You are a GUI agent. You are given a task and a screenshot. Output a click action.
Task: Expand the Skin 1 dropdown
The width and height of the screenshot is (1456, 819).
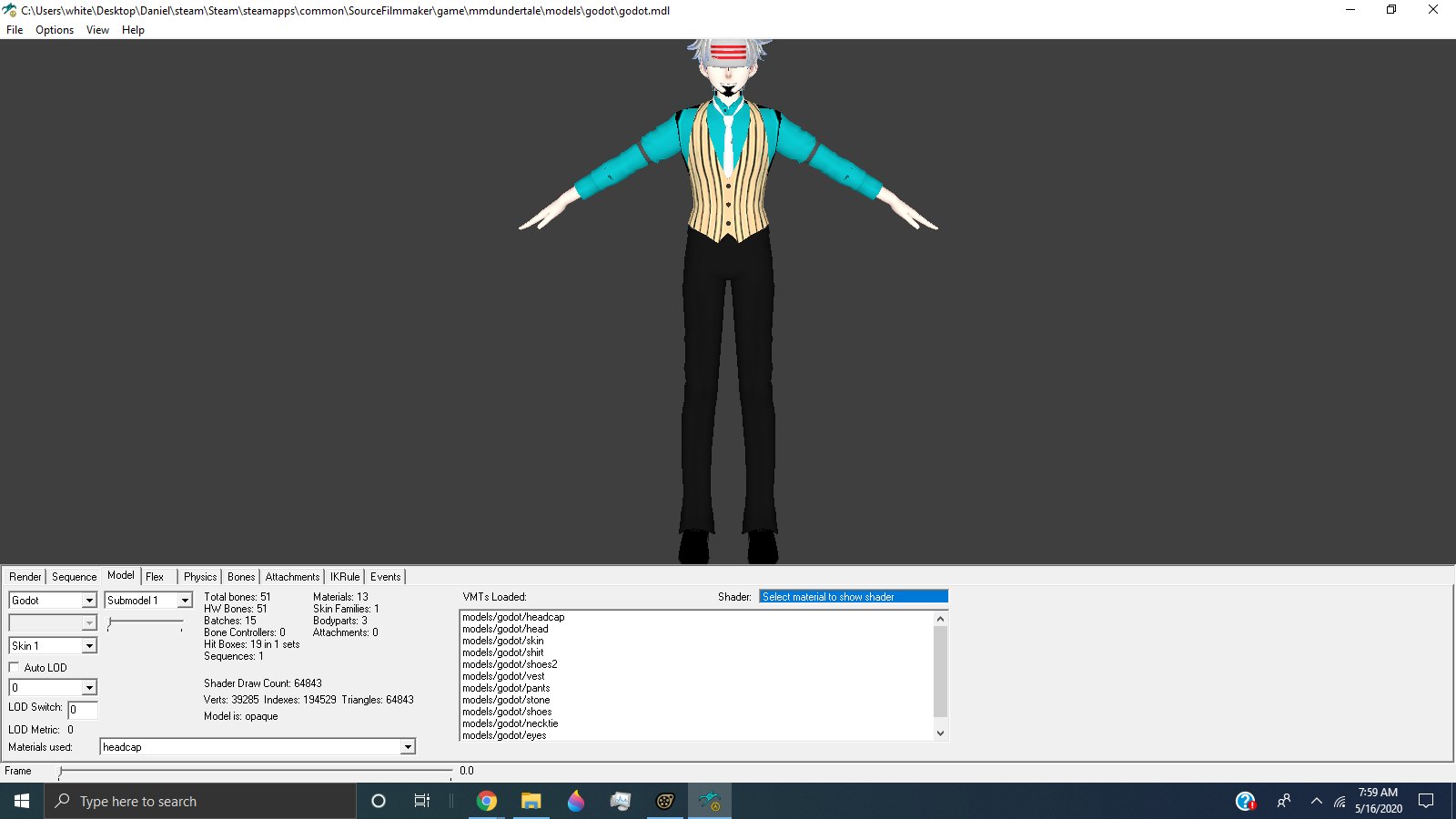(x=89, y=646)
